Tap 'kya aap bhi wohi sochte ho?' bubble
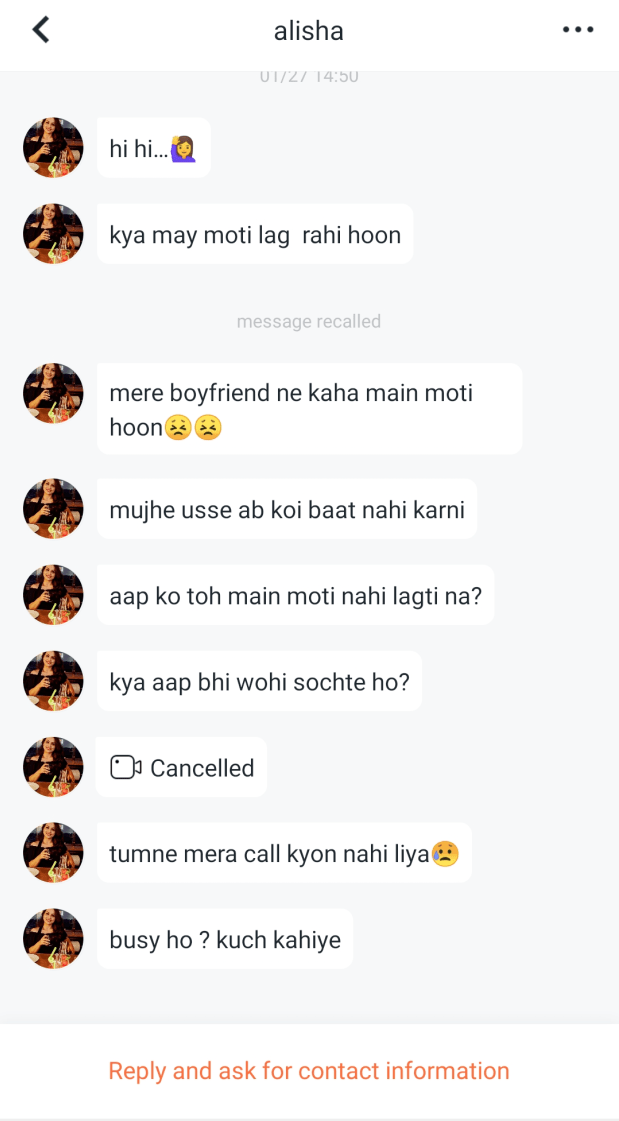 (259, 682)
